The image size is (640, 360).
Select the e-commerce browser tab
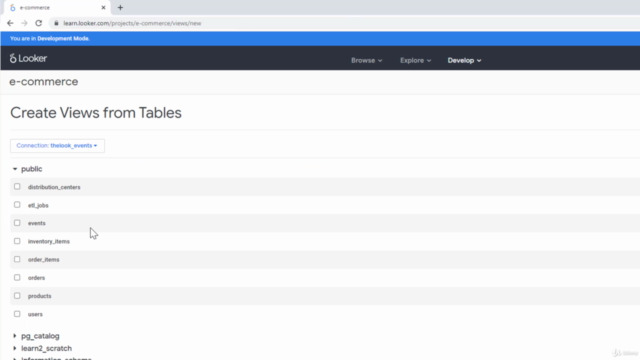(x=57, y=7)
